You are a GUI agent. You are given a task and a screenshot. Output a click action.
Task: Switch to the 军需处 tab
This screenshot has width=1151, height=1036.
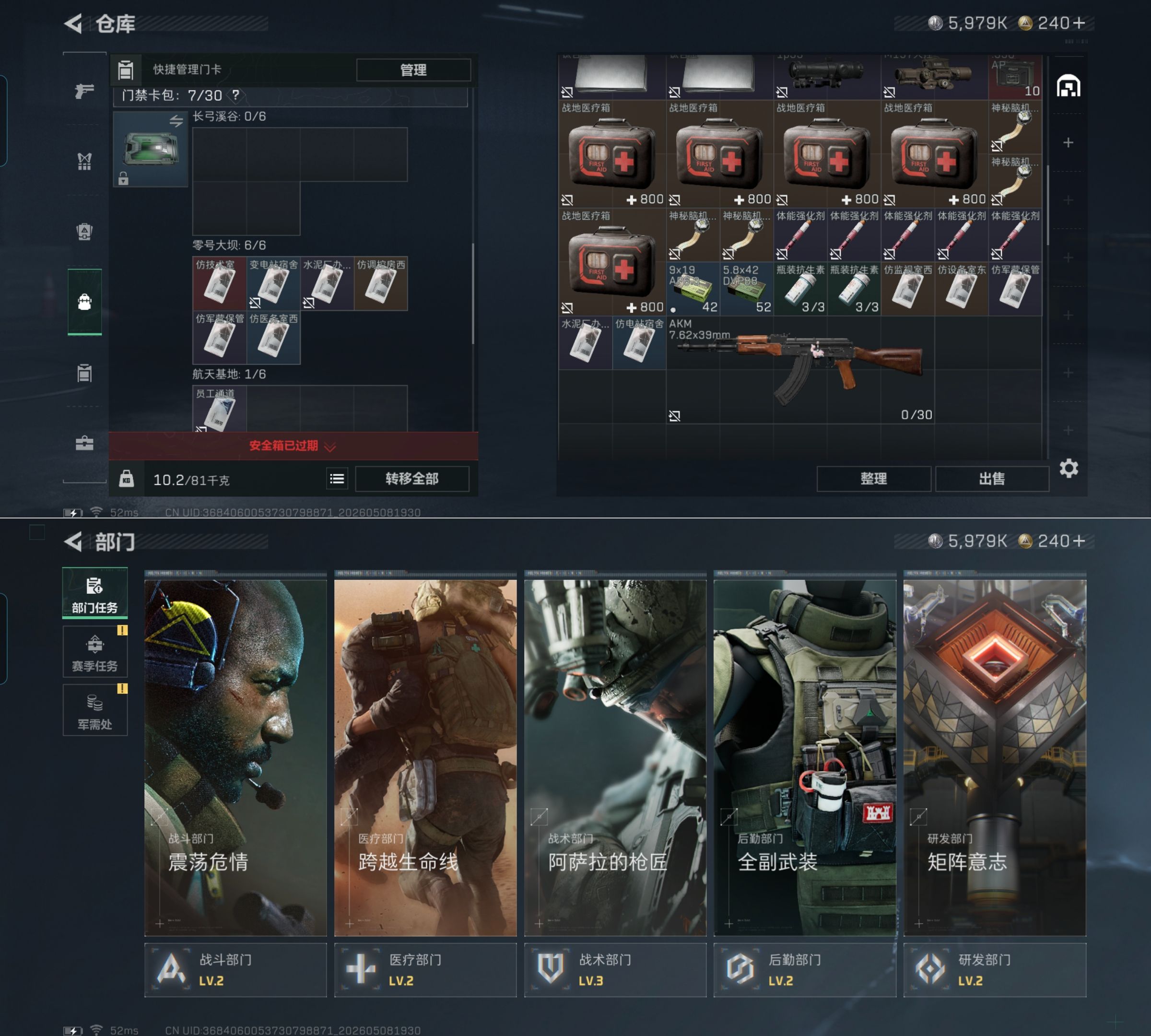point(94,710)
